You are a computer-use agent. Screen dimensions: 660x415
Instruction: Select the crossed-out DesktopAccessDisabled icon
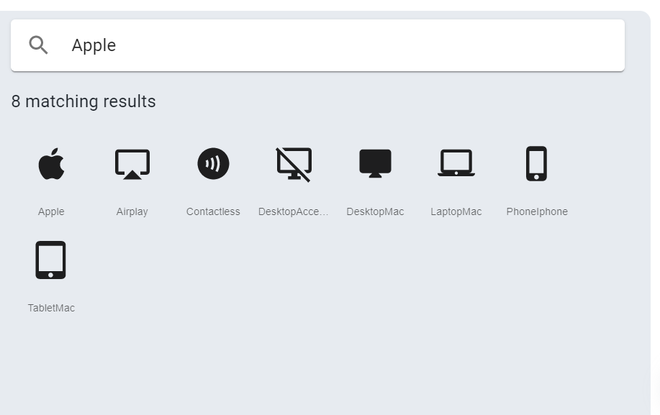click(294, 164)
